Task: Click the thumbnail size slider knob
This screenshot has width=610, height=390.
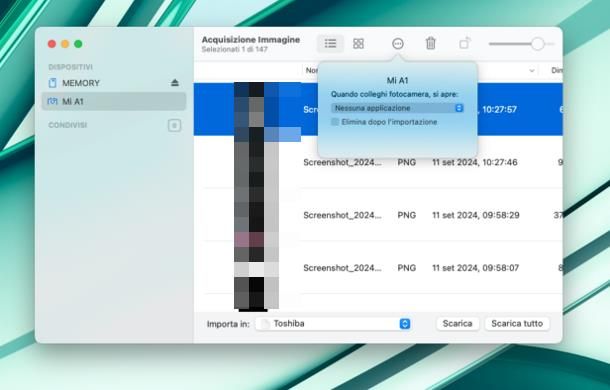Action: click(x=537, y=44)
